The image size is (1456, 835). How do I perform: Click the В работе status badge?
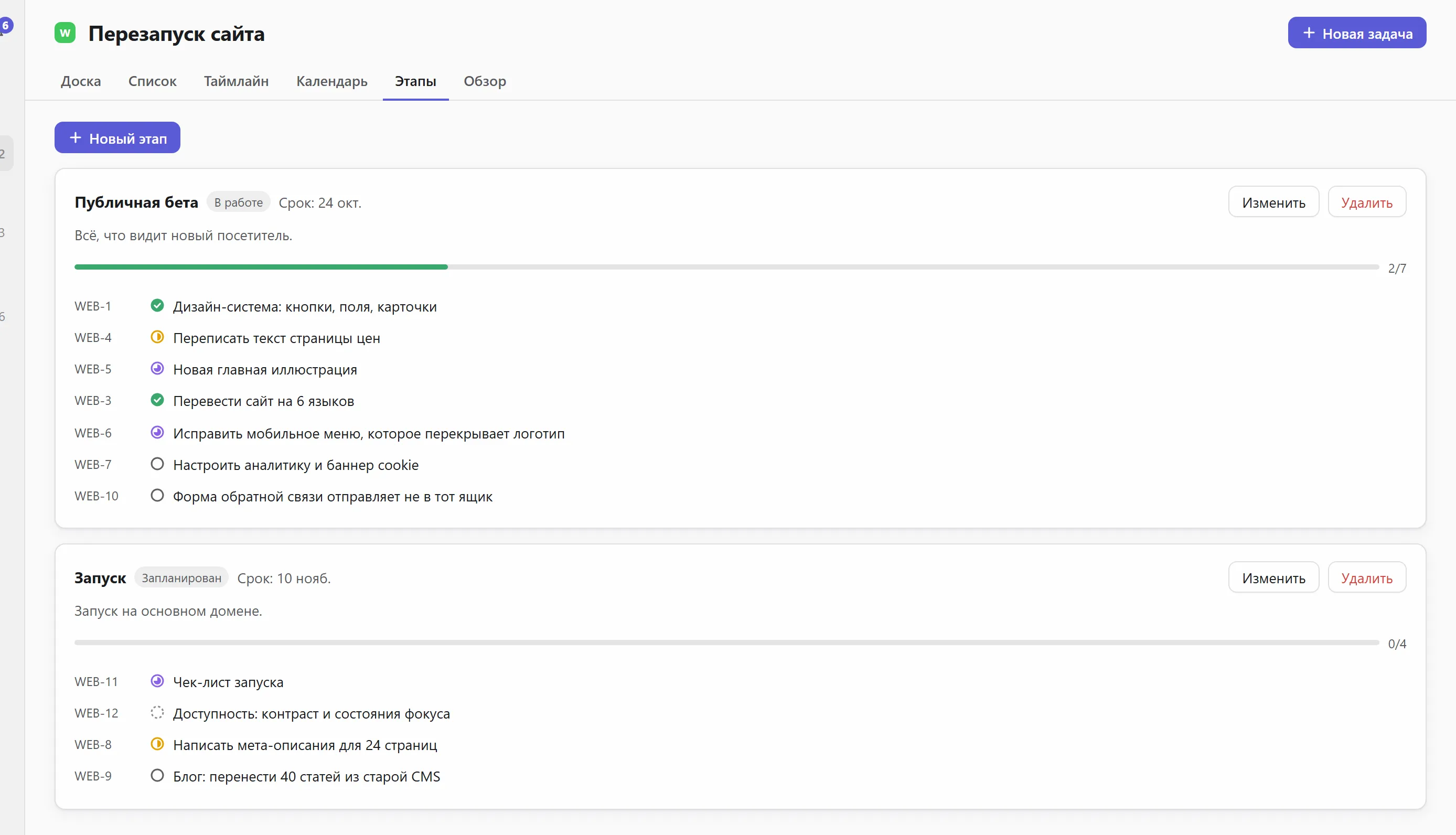pos(239,202)
